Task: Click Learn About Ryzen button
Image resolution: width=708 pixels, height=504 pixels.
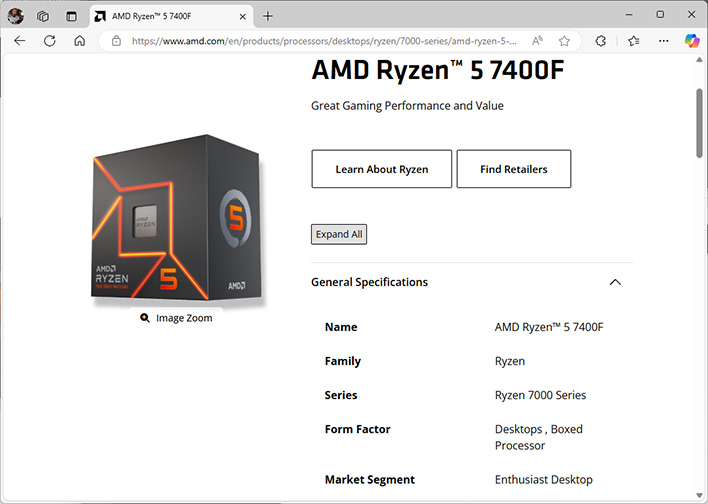Action: click(x=382, y=169)
